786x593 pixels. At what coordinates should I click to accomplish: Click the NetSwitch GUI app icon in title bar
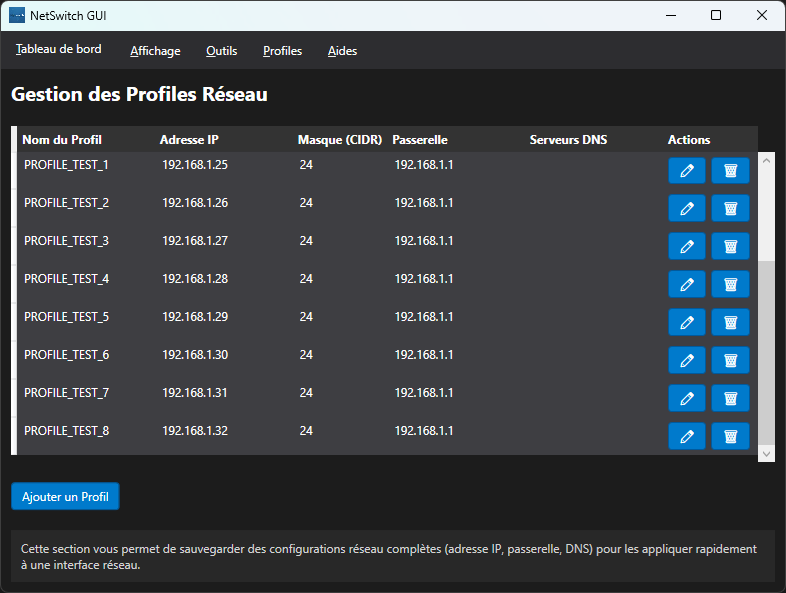coord(17,16)
